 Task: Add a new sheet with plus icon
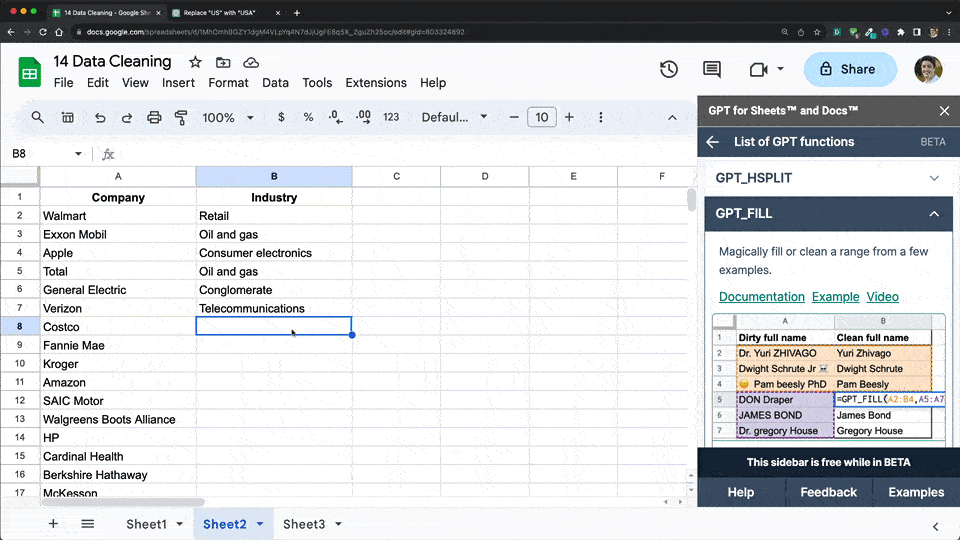[53, 523]
